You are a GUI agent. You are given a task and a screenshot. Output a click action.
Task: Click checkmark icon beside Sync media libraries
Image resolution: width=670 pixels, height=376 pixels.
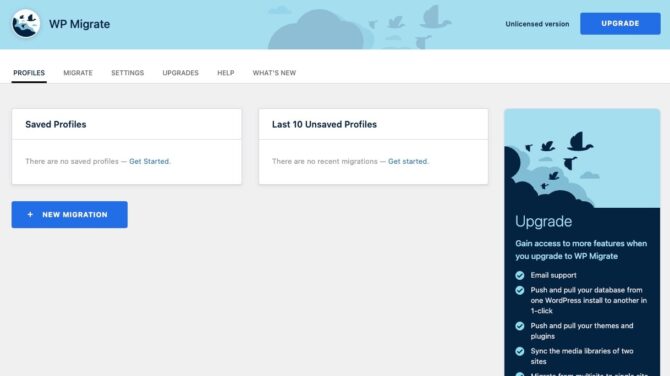tap(520, 351)
